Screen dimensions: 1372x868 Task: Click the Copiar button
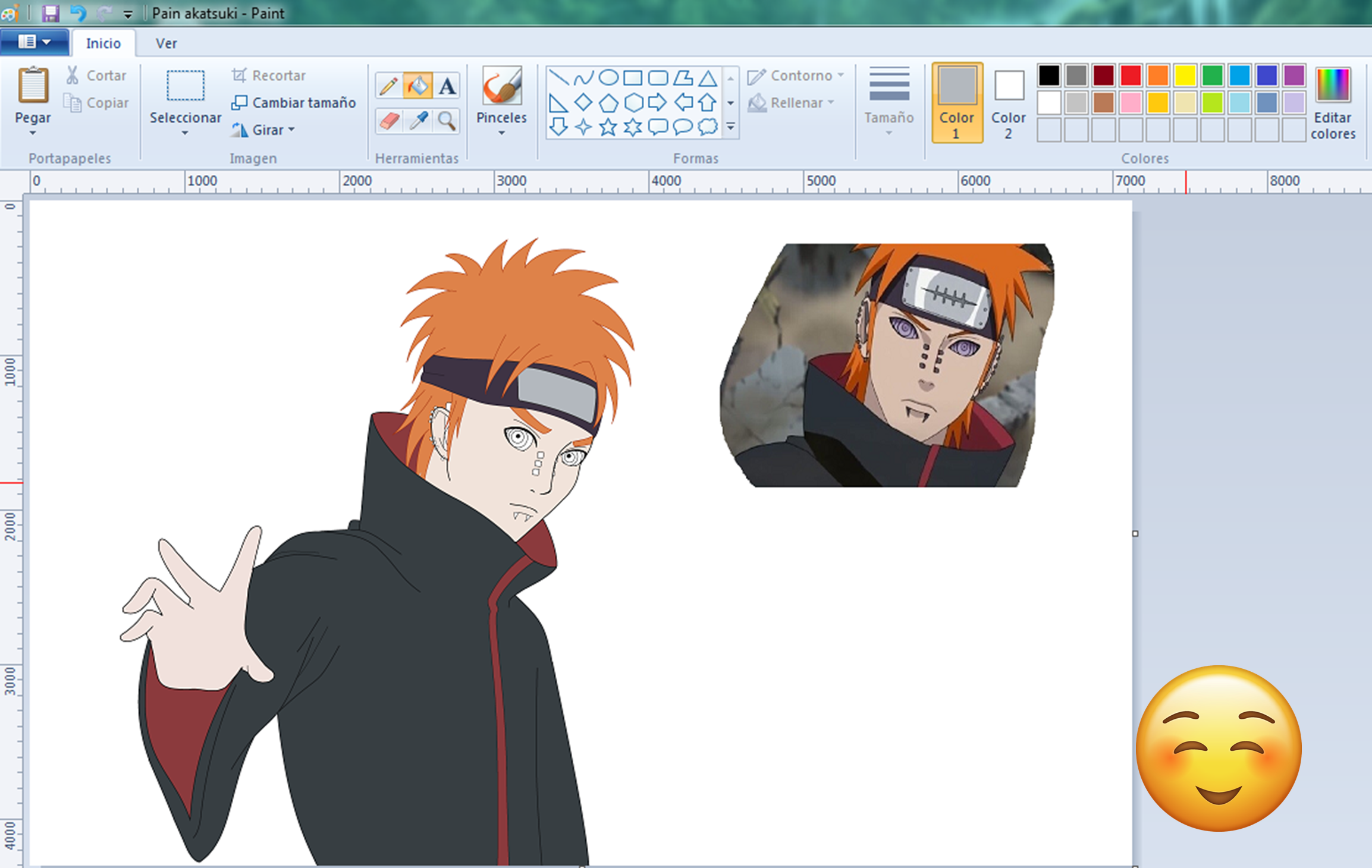point(96,103)
